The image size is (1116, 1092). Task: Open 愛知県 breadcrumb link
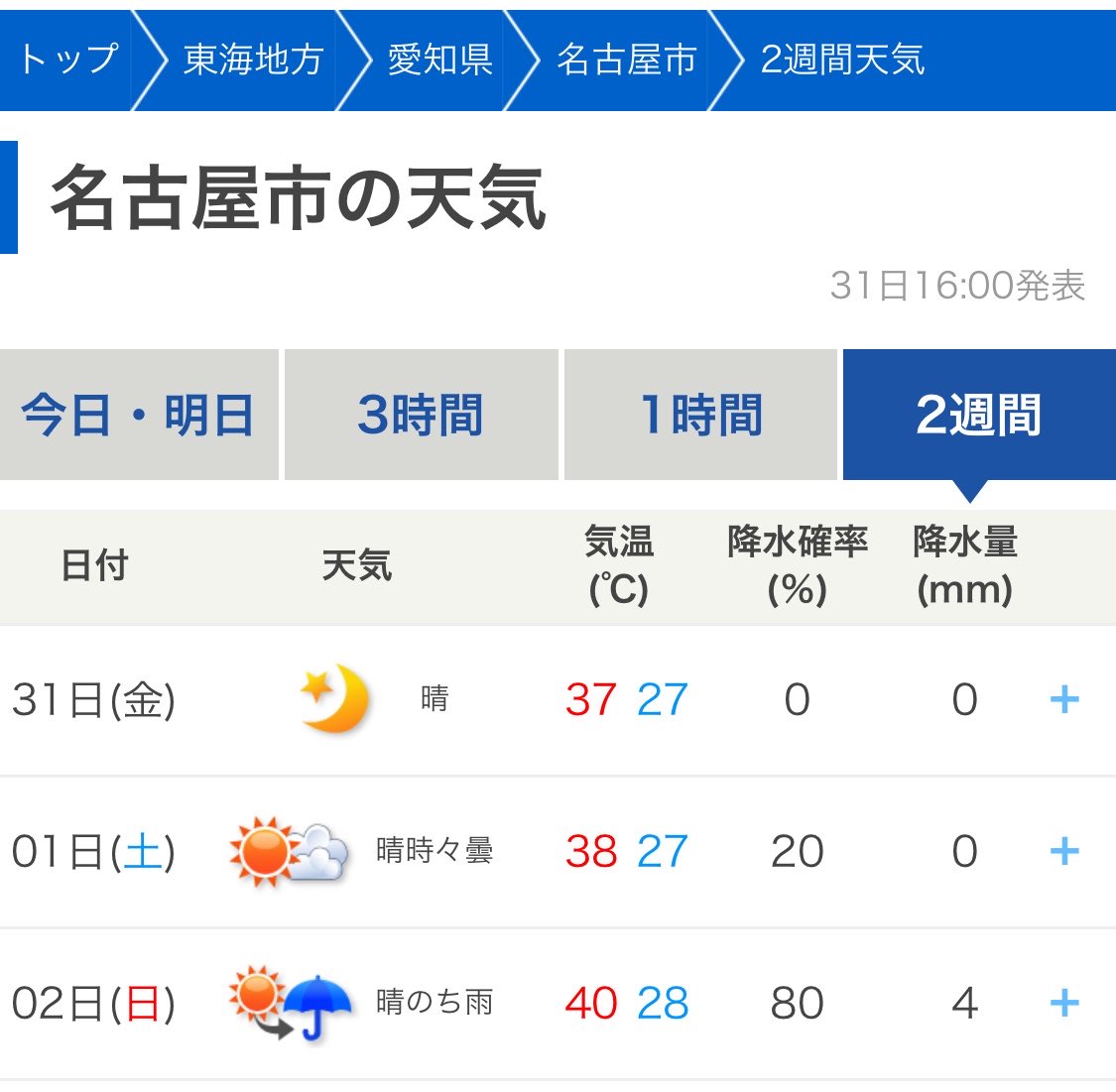[439, 60]
